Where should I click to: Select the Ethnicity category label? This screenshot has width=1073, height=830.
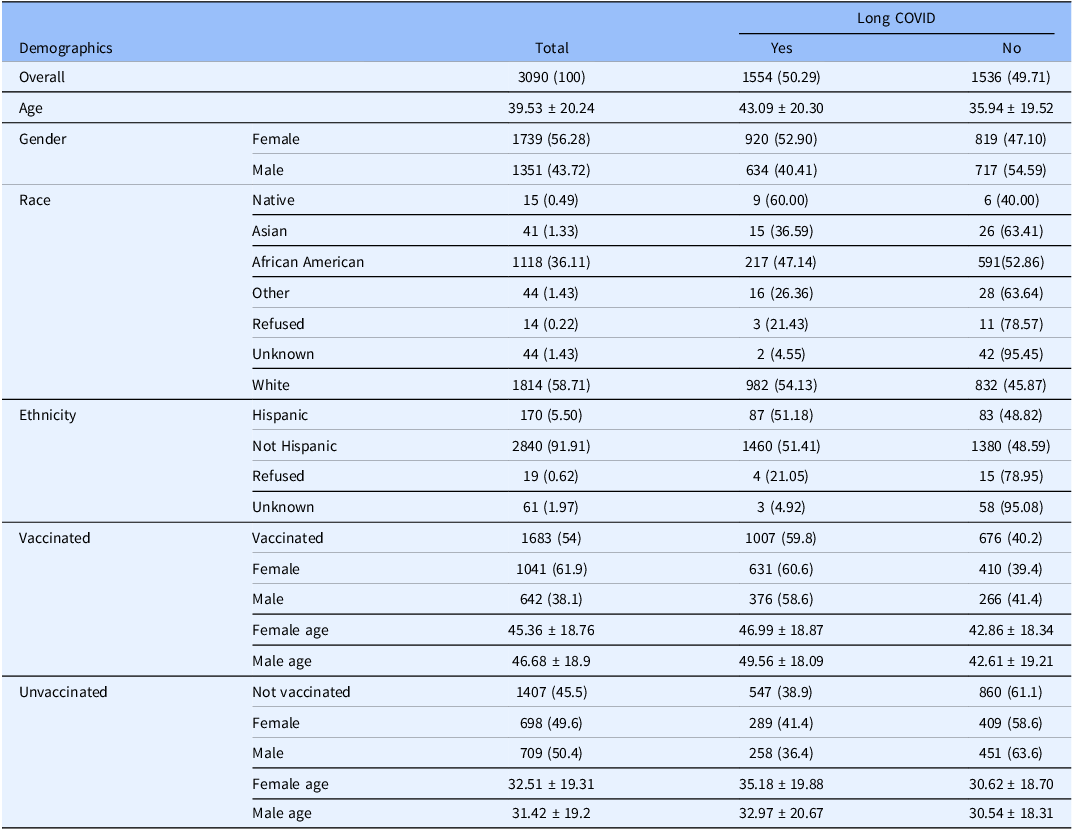pyautogui.click(x=47, y=415)
